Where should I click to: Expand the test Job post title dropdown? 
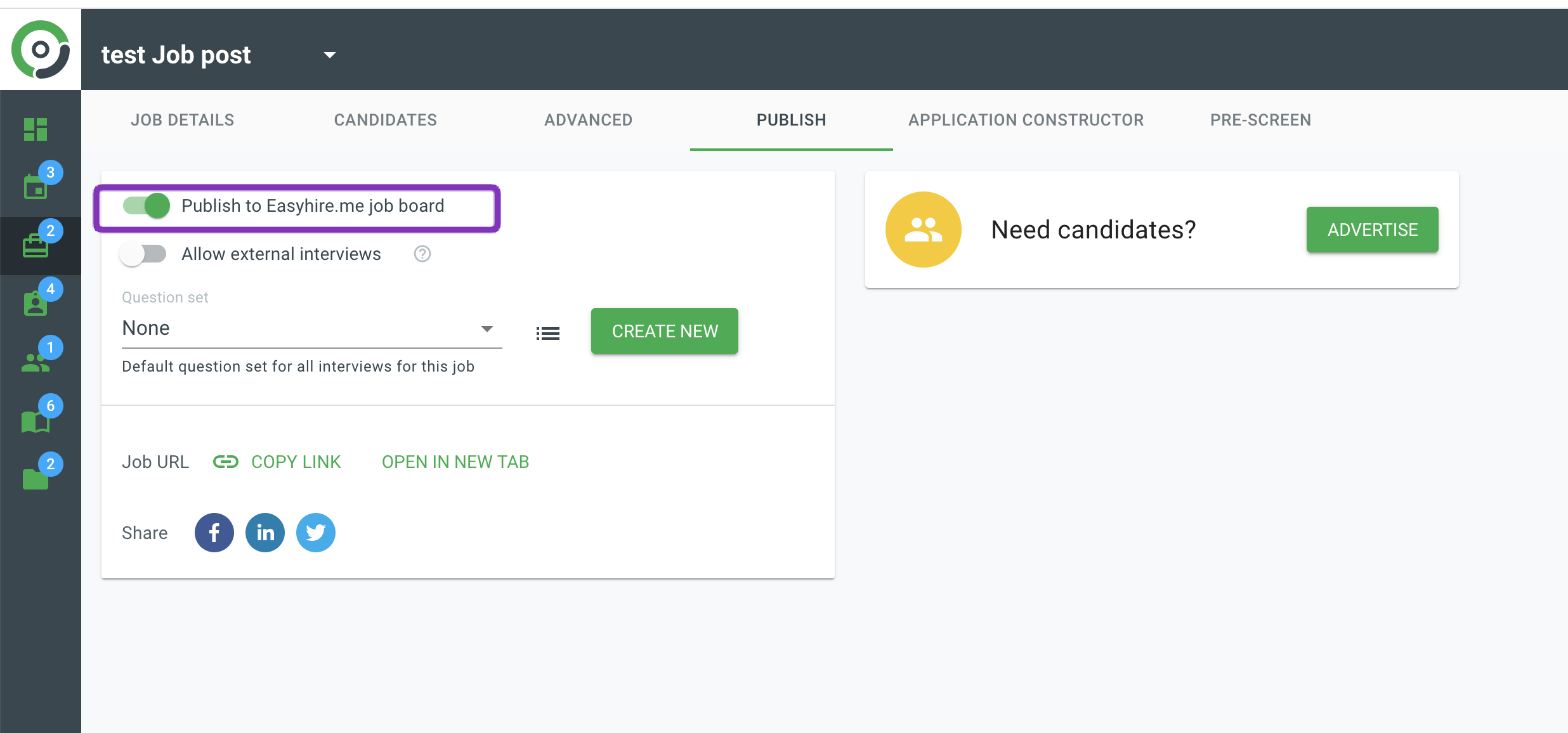329,55
